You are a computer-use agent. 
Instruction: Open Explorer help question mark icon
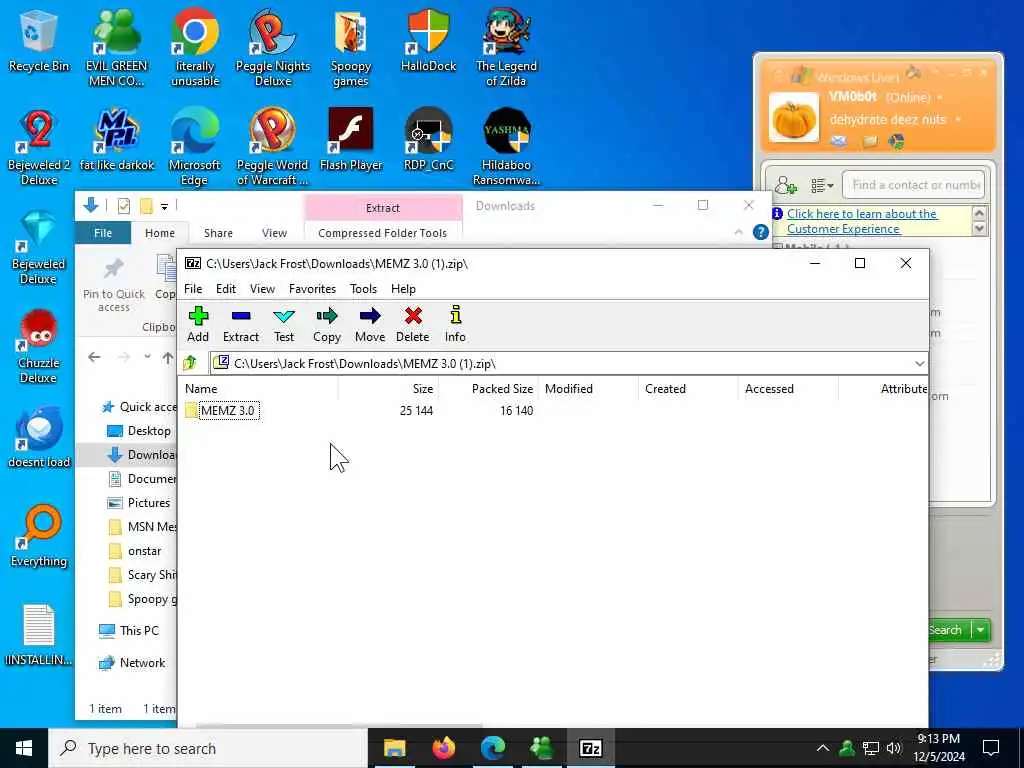(x=761, y=232)
